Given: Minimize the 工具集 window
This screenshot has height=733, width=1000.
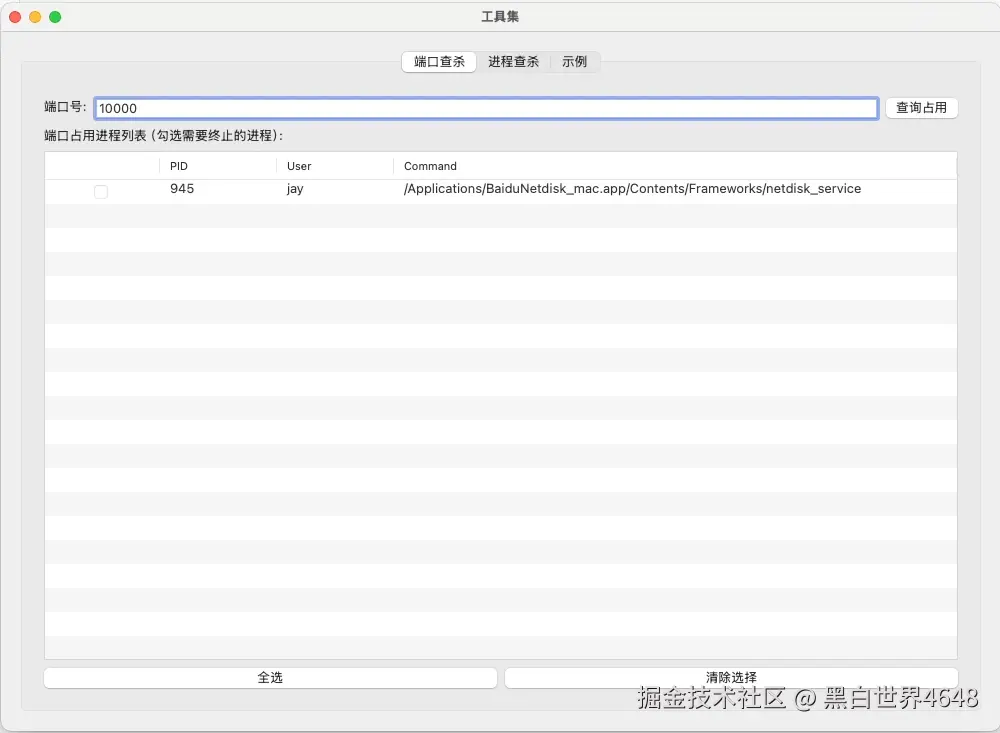Looking at the screenshot, I should (35, 16).
